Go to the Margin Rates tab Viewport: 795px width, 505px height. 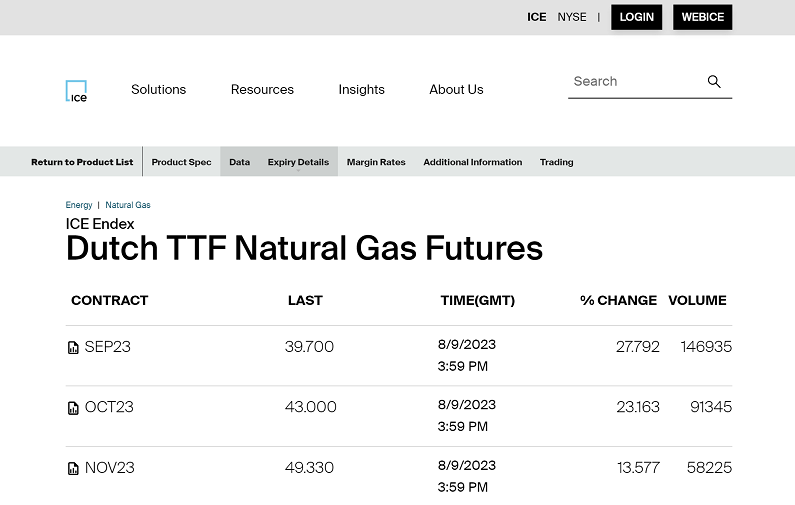[x=376, y=162]
